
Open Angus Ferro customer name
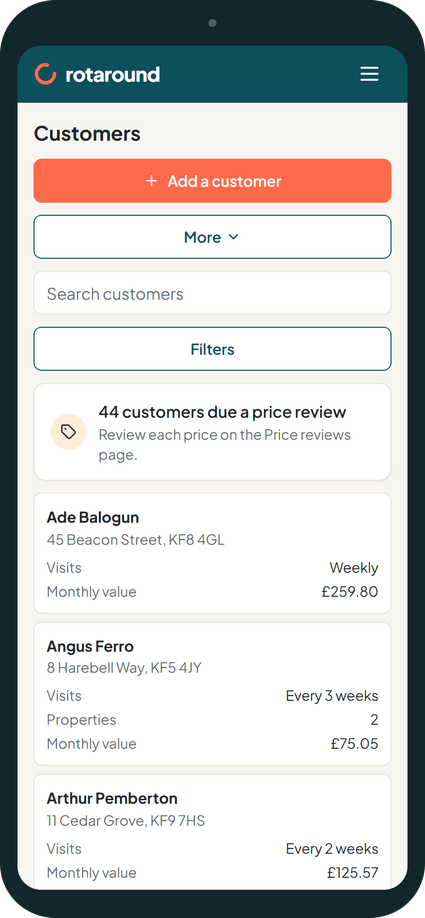click(90, 646)
